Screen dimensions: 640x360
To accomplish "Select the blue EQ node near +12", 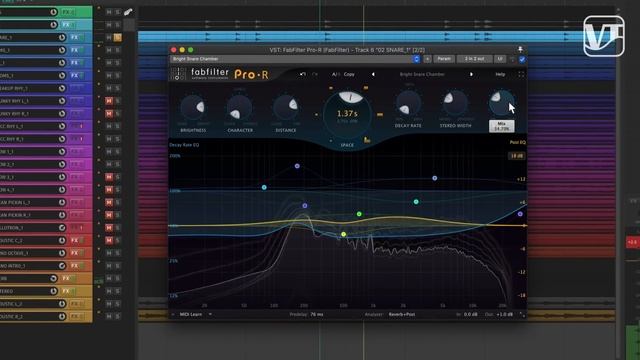I will pyautogui.click(x=435, y=178).
